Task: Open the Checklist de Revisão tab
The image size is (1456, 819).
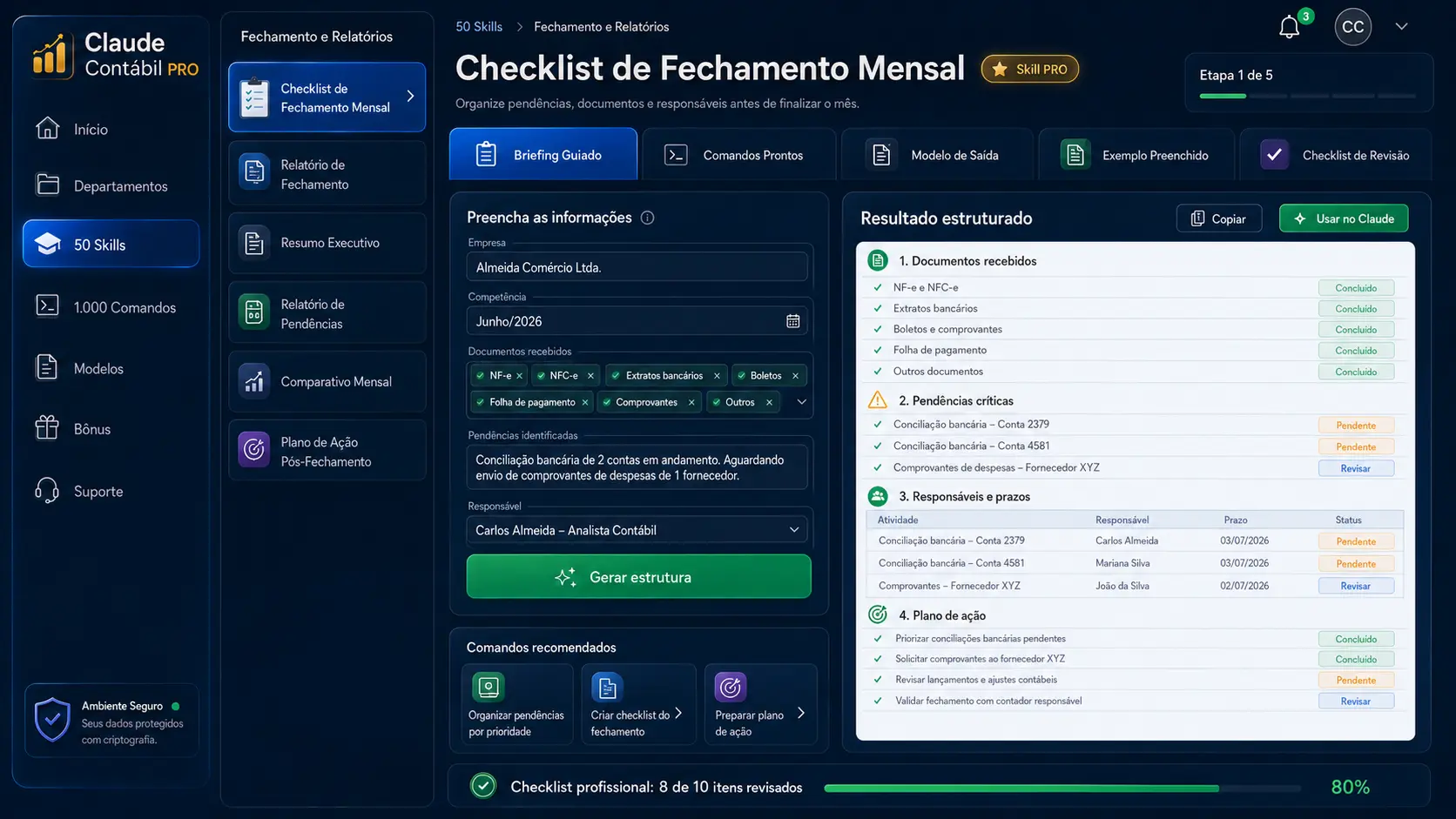Action: tap(1335, 155)
